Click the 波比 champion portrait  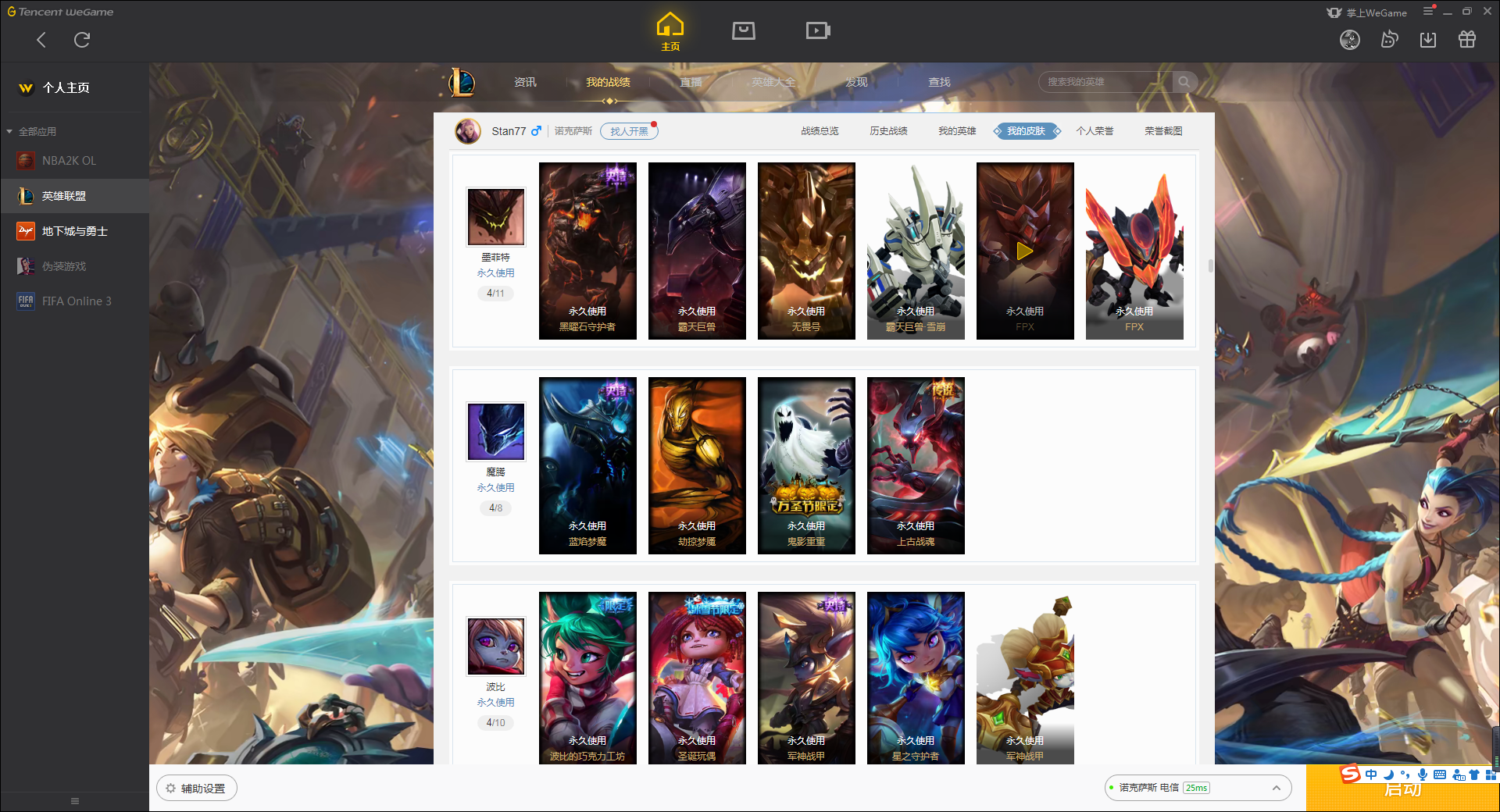(495, 646)
